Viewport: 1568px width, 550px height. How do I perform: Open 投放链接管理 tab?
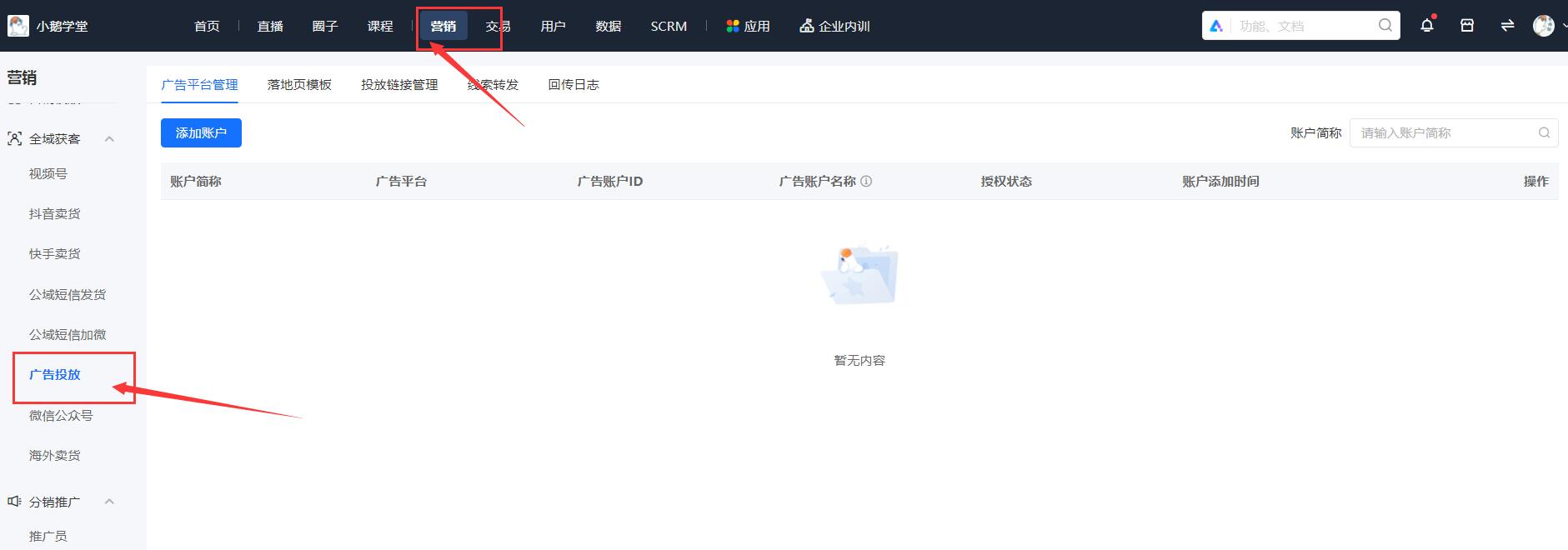[x=399, y=85]
